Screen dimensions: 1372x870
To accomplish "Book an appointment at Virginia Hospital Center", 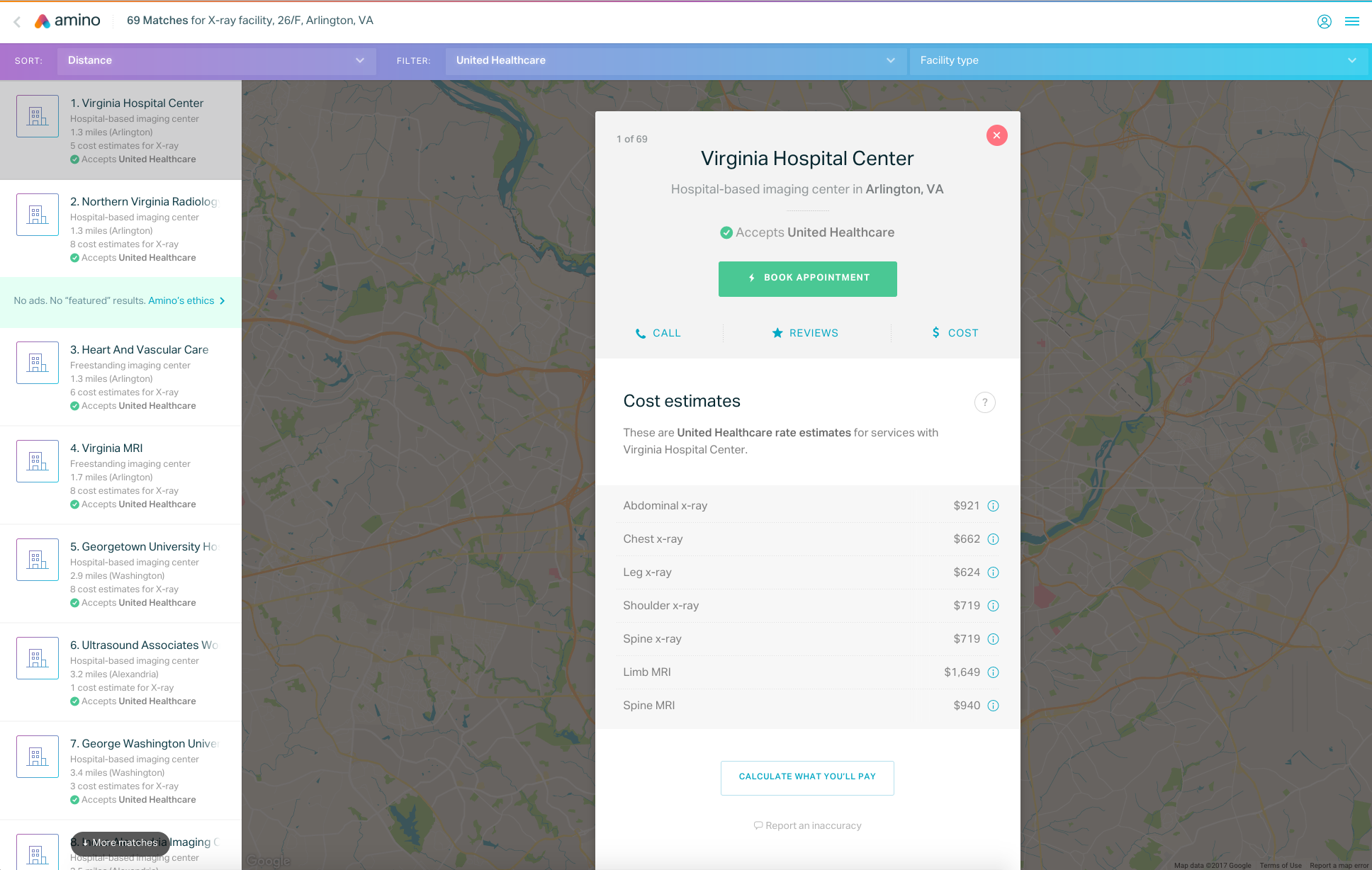I will (x=807, y=278).
